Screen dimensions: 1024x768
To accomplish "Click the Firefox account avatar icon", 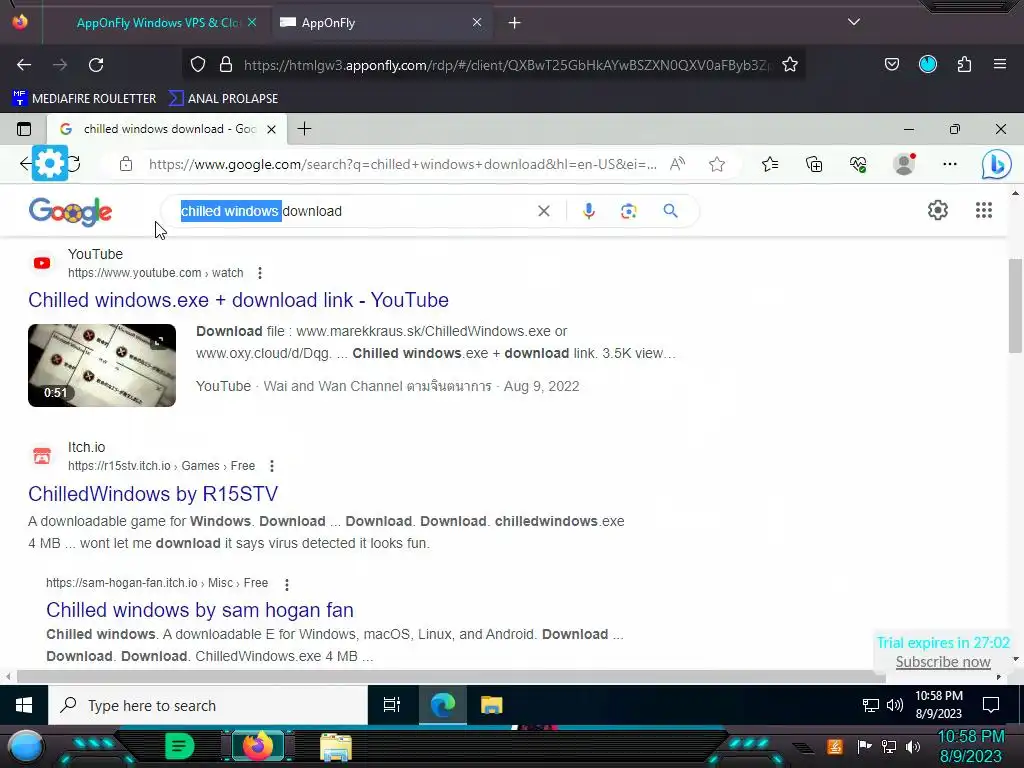I will (928, 64).
